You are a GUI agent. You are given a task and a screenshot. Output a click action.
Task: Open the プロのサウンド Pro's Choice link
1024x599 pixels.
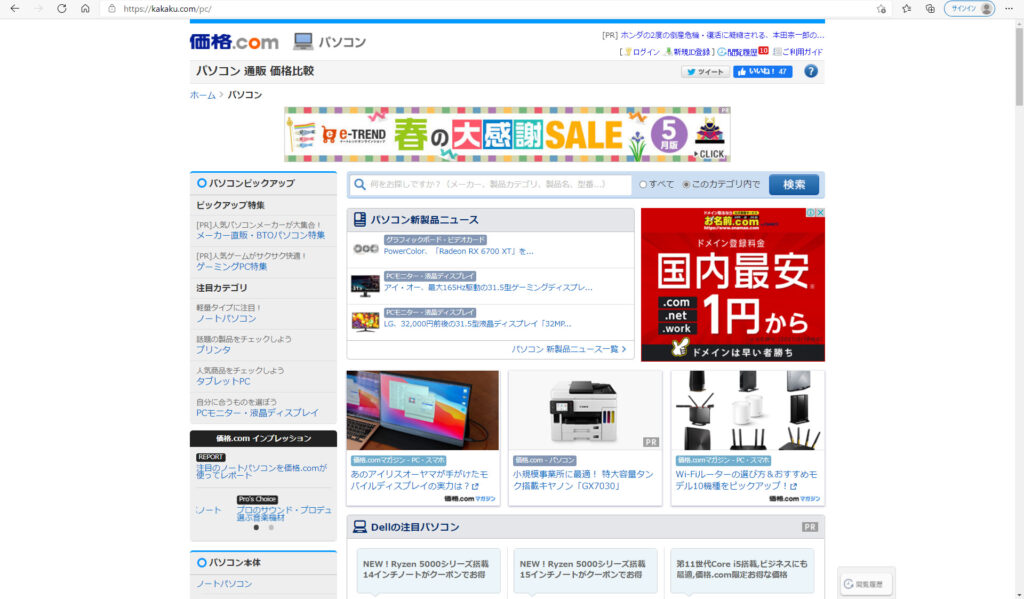[x=284, y=513]
